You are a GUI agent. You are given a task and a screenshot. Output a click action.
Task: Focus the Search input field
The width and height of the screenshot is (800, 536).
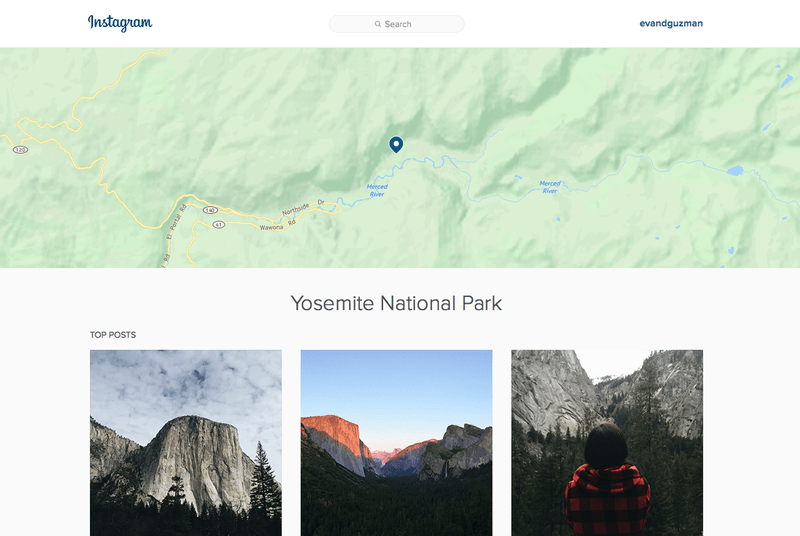[410, 24]
